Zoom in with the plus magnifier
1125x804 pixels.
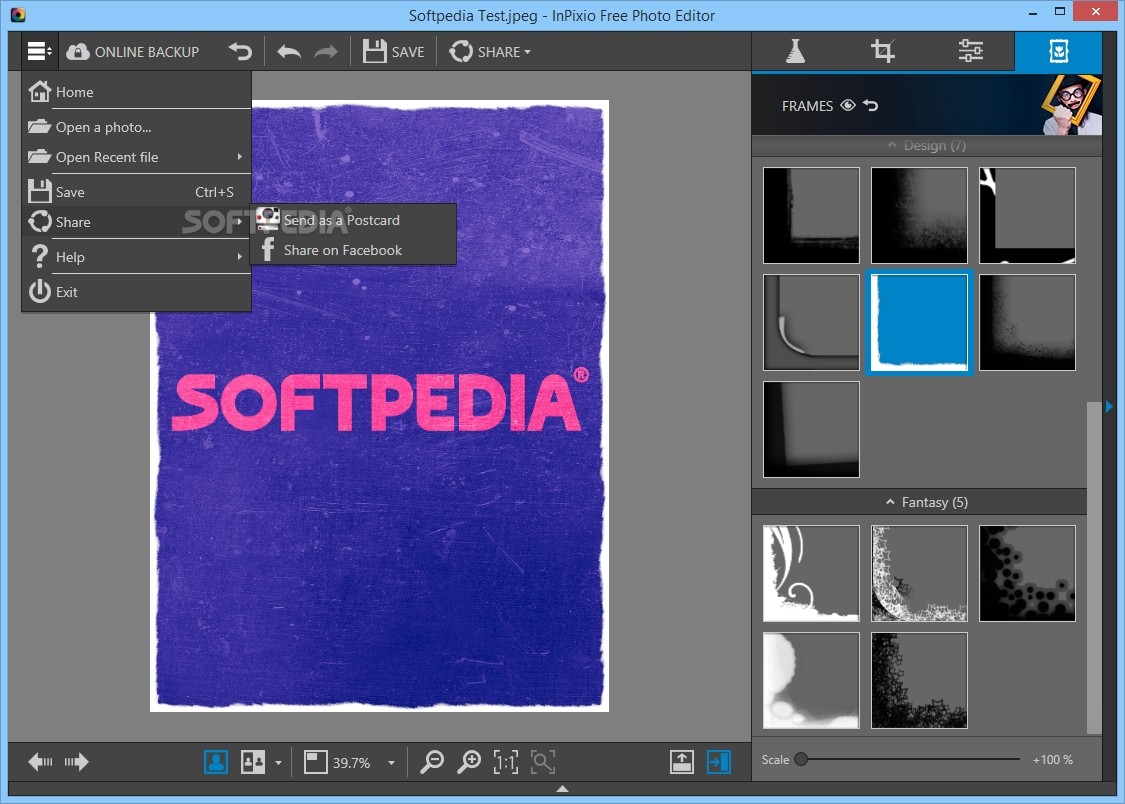click(469, 762)
